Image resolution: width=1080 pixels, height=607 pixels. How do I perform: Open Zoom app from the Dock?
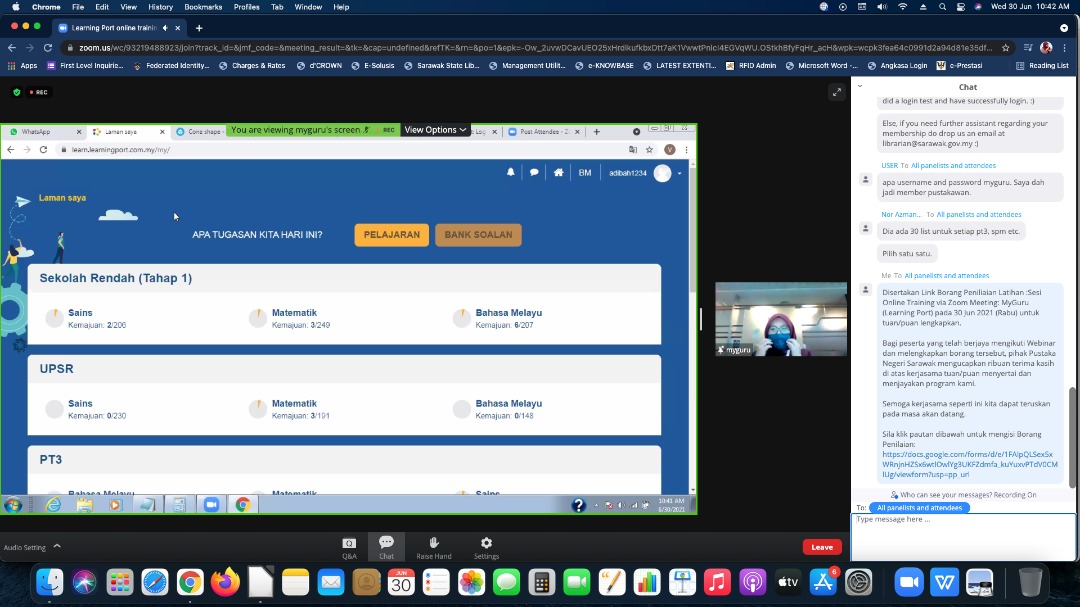tap(908, 583)
